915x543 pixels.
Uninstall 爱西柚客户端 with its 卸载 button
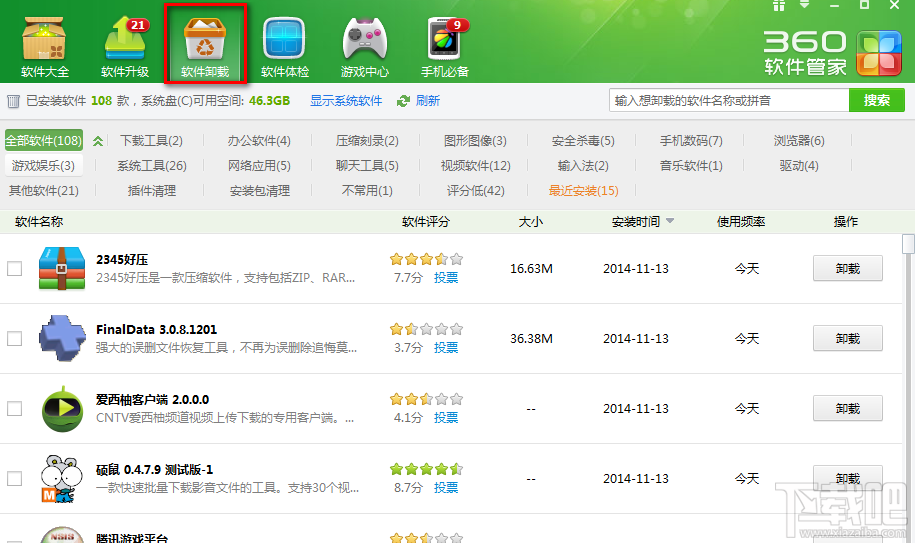[x=847, y=408]
